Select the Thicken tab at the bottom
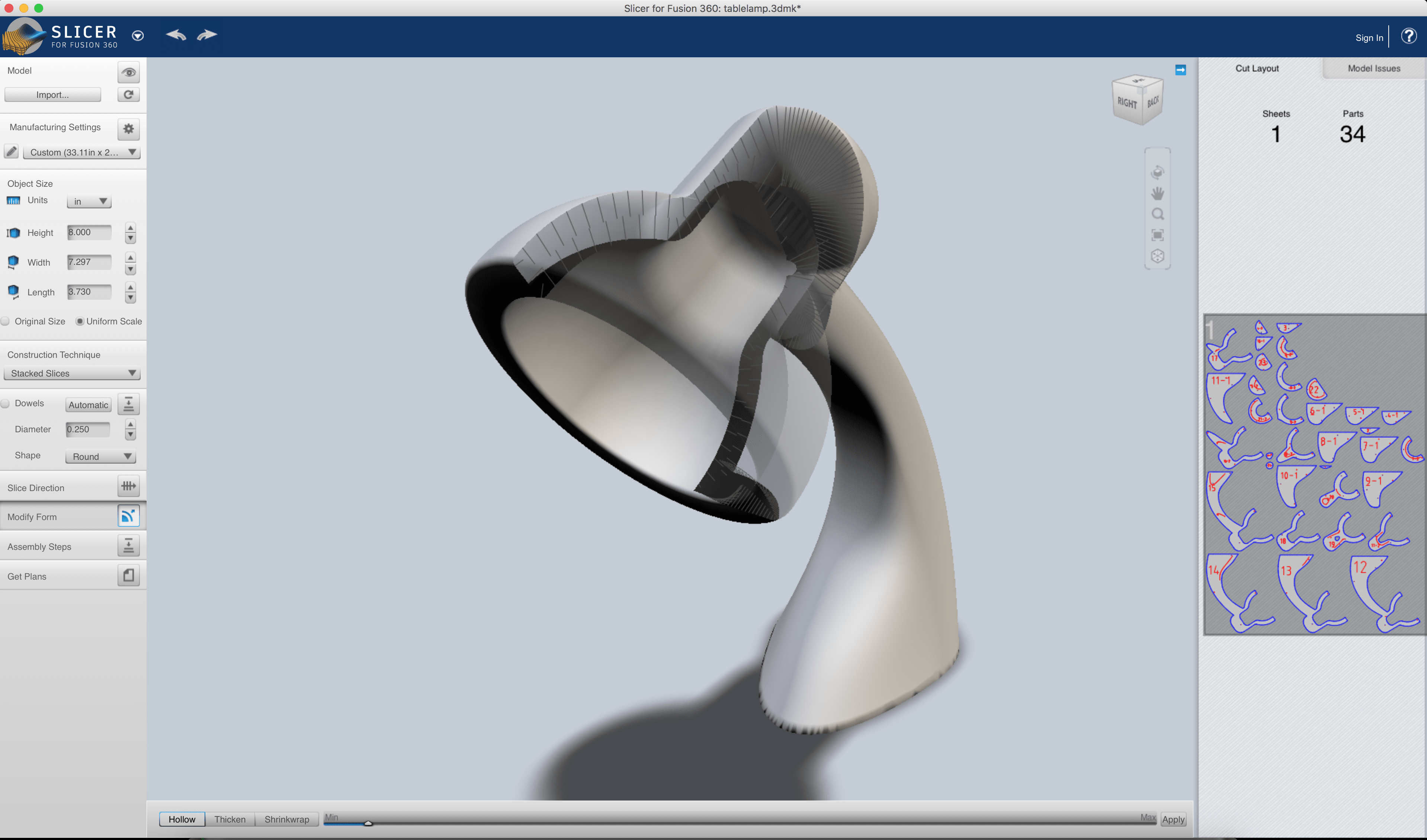The width and height of the screenshot is (1427, 840). coord(229,819)
